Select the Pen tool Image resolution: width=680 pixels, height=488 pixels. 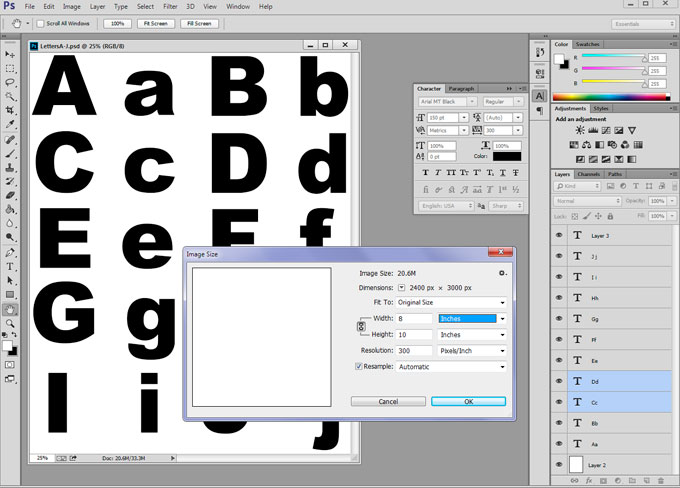10,252
